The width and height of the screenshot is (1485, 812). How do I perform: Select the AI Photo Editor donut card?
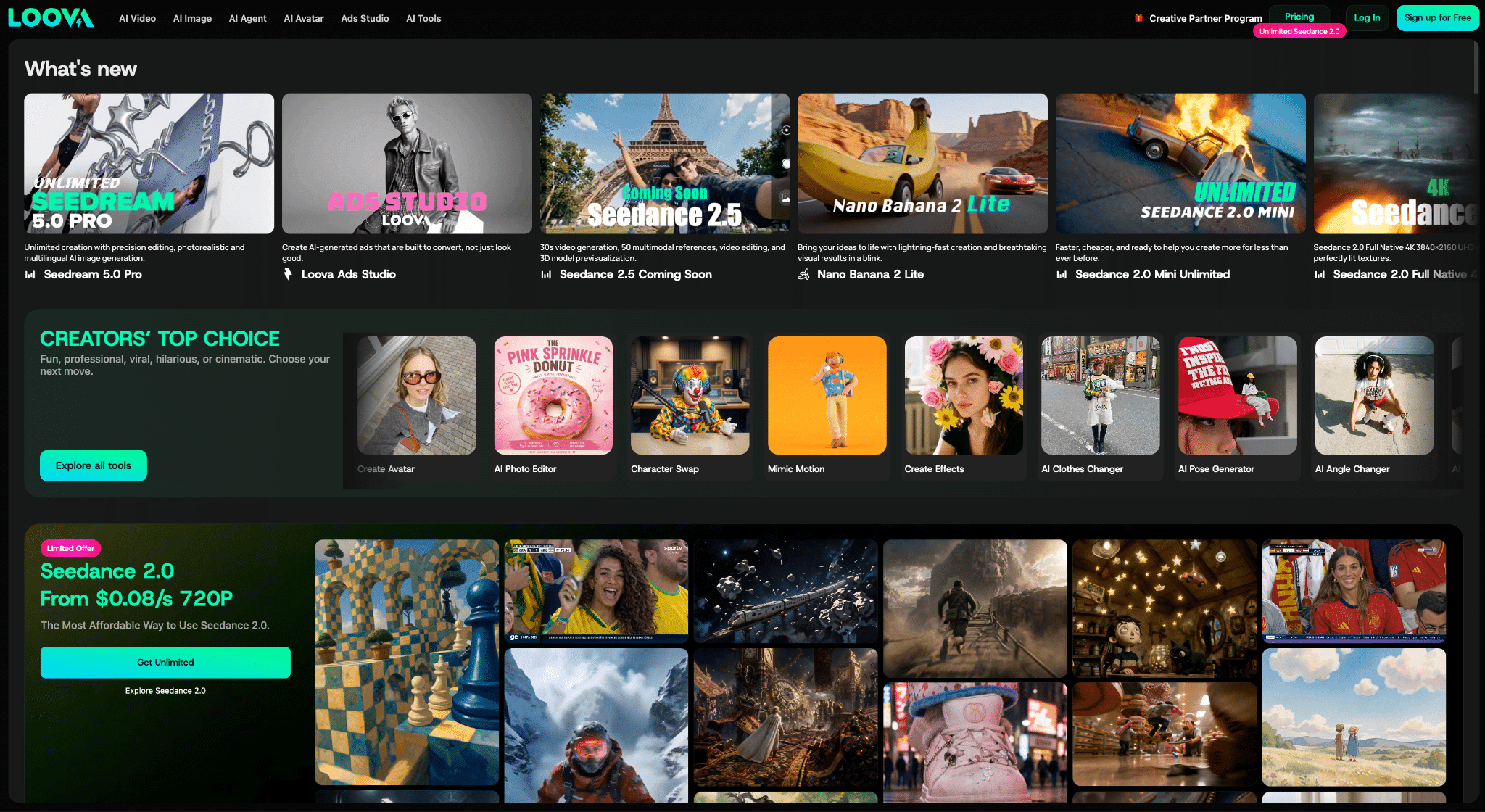553,406
